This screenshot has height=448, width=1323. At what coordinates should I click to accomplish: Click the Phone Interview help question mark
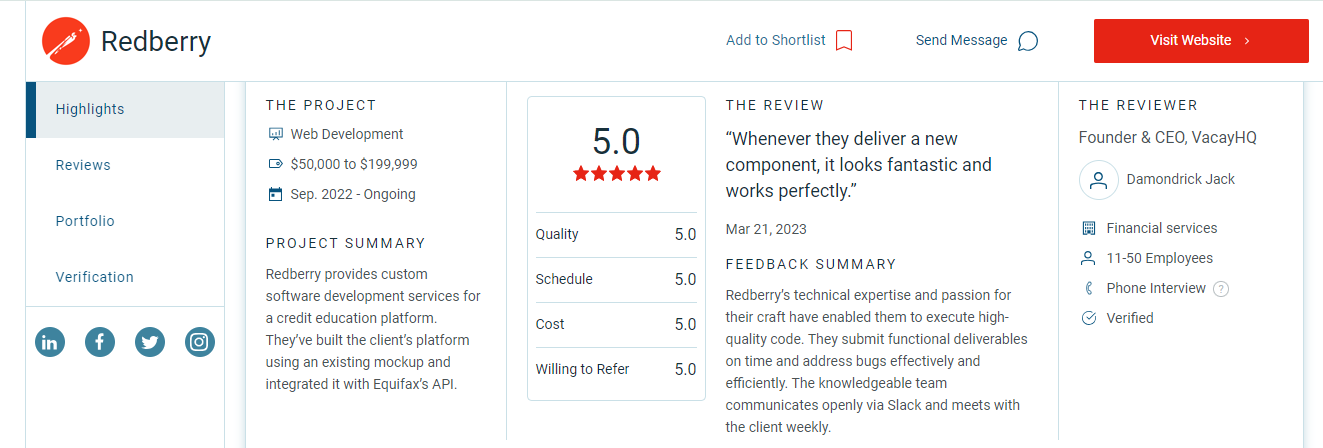(1221, 289)
